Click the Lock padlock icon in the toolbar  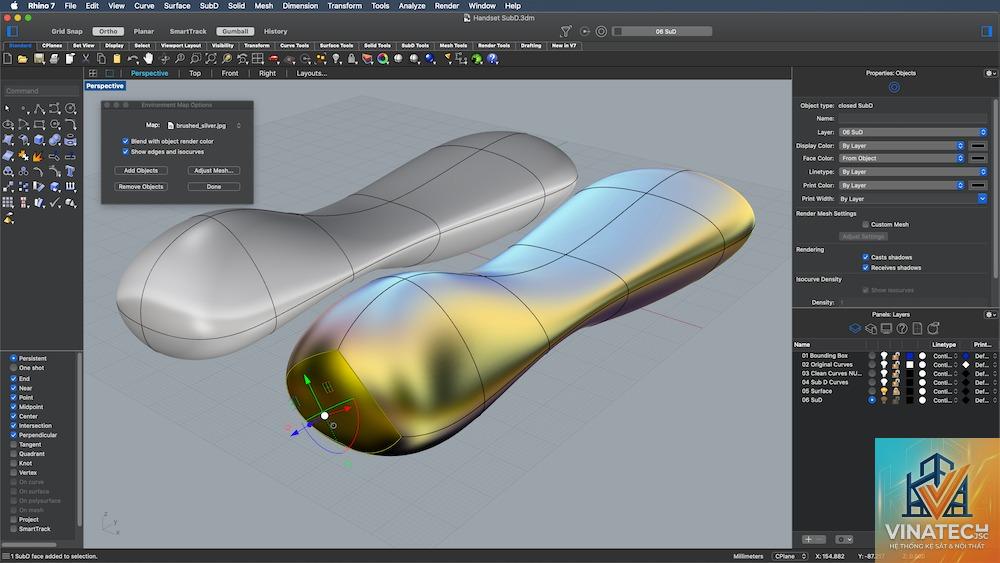pyautogui.click(x=351, y=59)
